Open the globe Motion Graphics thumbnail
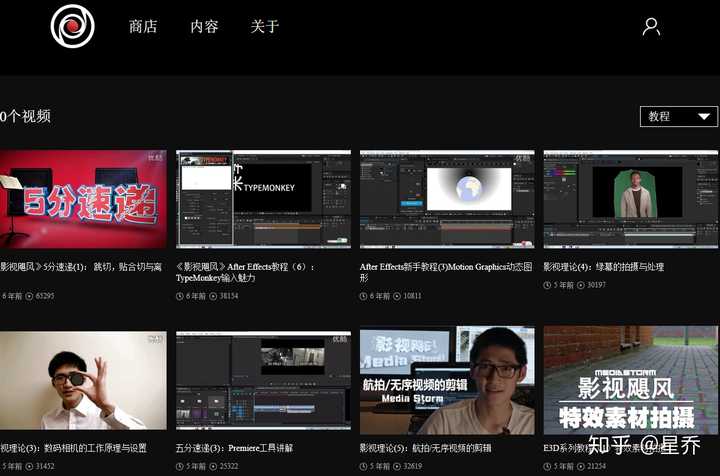Screen dimensions: 720x476 click(x=447, y=199)
